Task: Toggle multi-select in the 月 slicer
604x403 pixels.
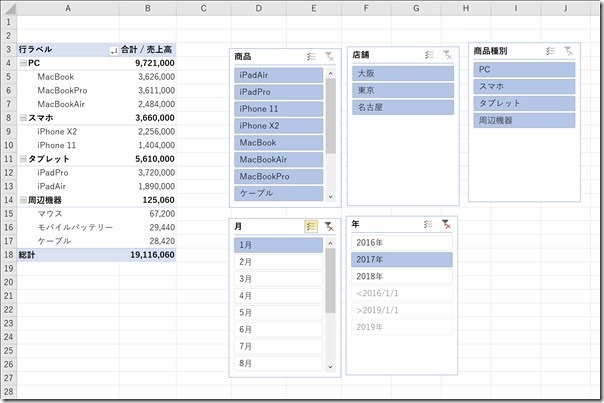Action: pyautogui.click(x=311, y=226)
